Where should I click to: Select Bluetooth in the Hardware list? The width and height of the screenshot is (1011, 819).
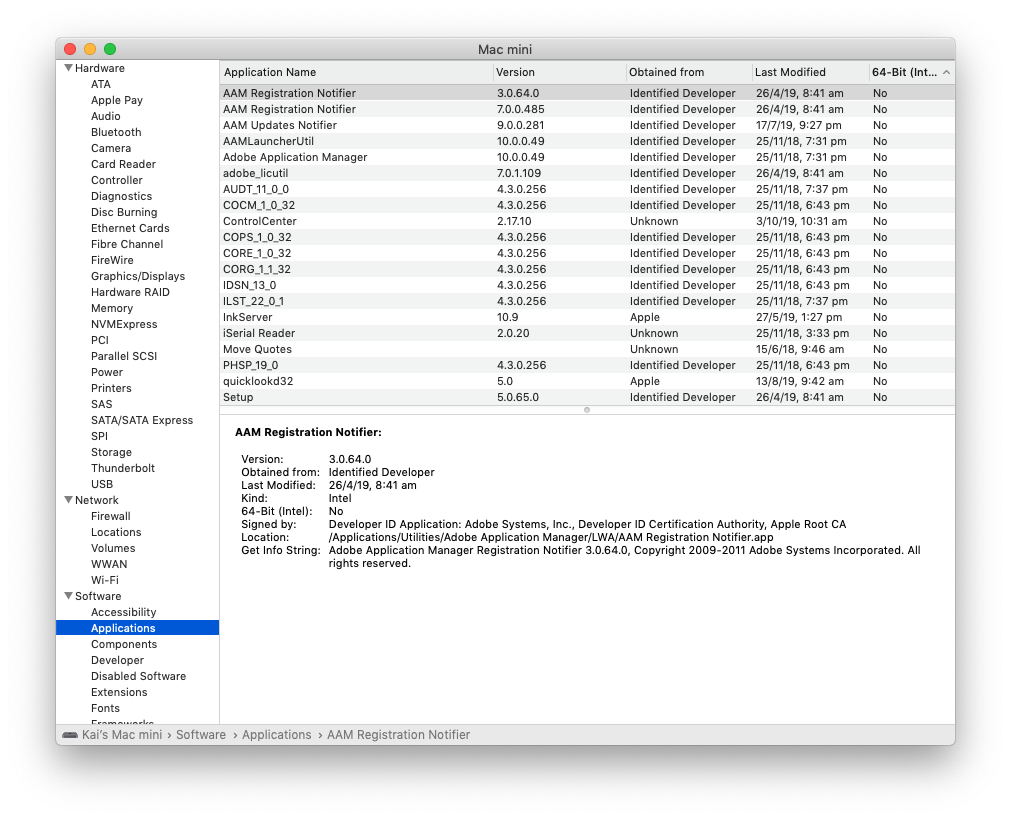[116, 132]
